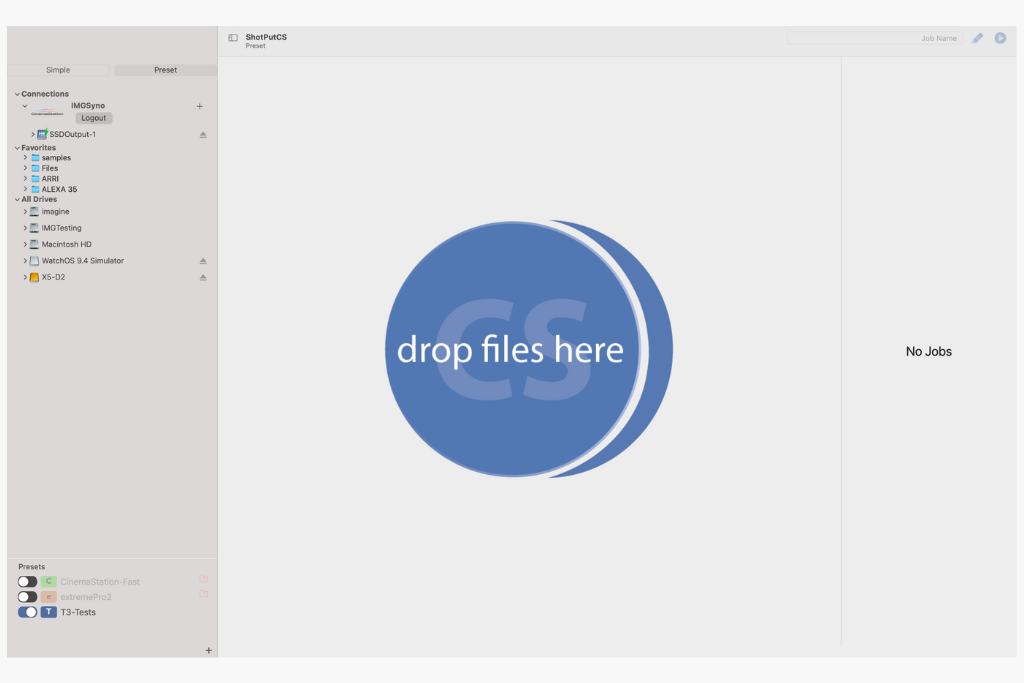
Task: Select the T3-Tests preset name
Action: (78, 612)
